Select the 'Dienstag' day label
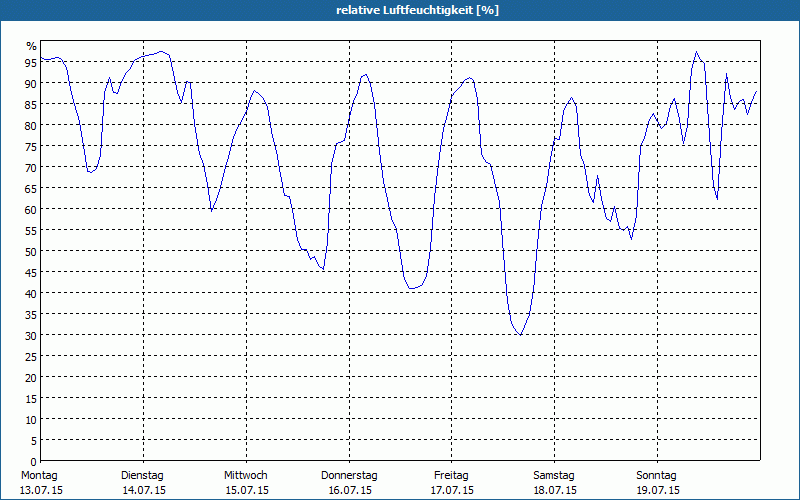Viewport: 800px width, 500px height. coord(142,476)
